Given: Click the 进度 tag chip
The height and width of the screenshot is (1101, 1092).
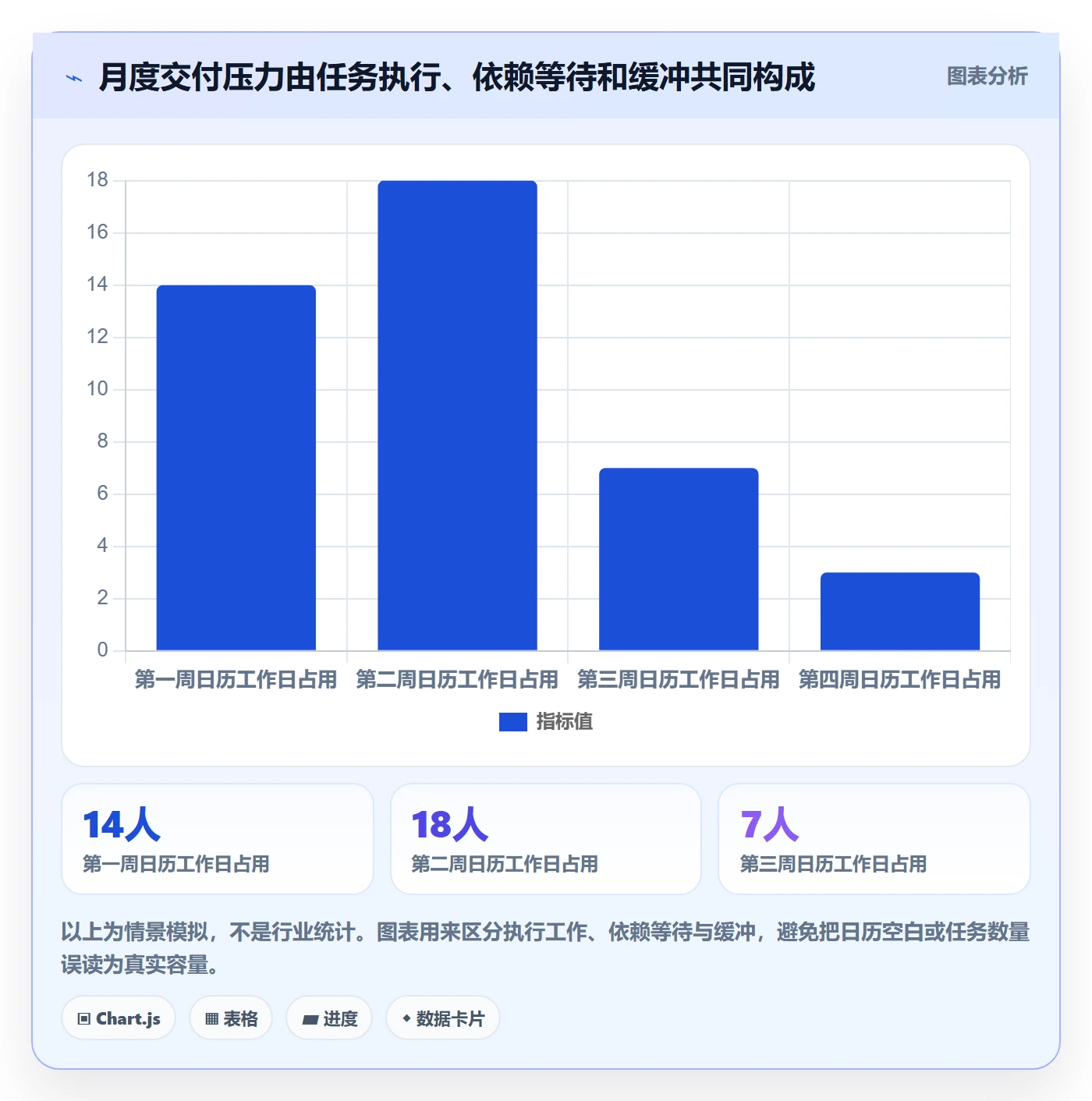Looking at the screenshot, I should (329, 1018).
